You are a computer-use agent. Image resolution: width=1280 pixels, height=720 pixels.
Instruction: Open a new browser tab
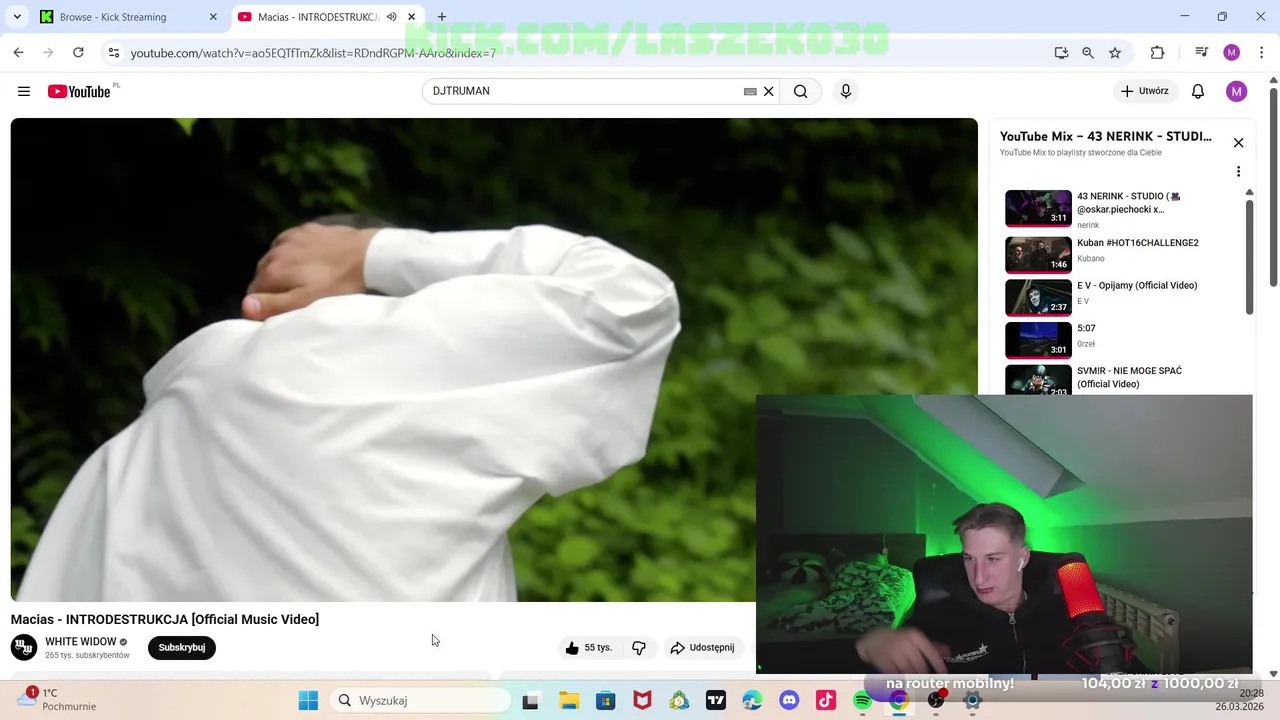tap(442, 17)
